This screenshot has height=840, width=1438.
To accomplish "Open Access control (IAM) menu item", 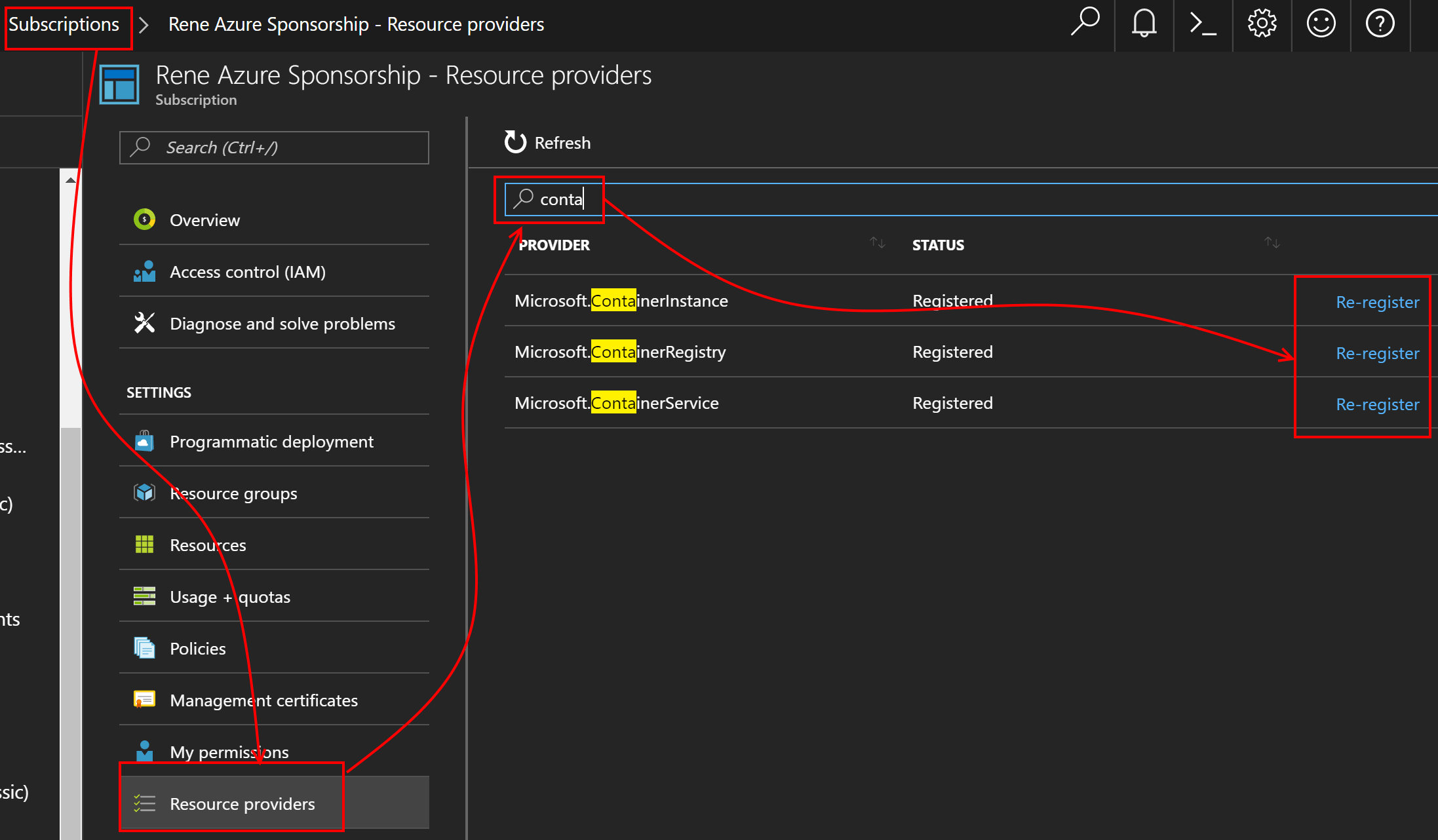I will point(247,272).
